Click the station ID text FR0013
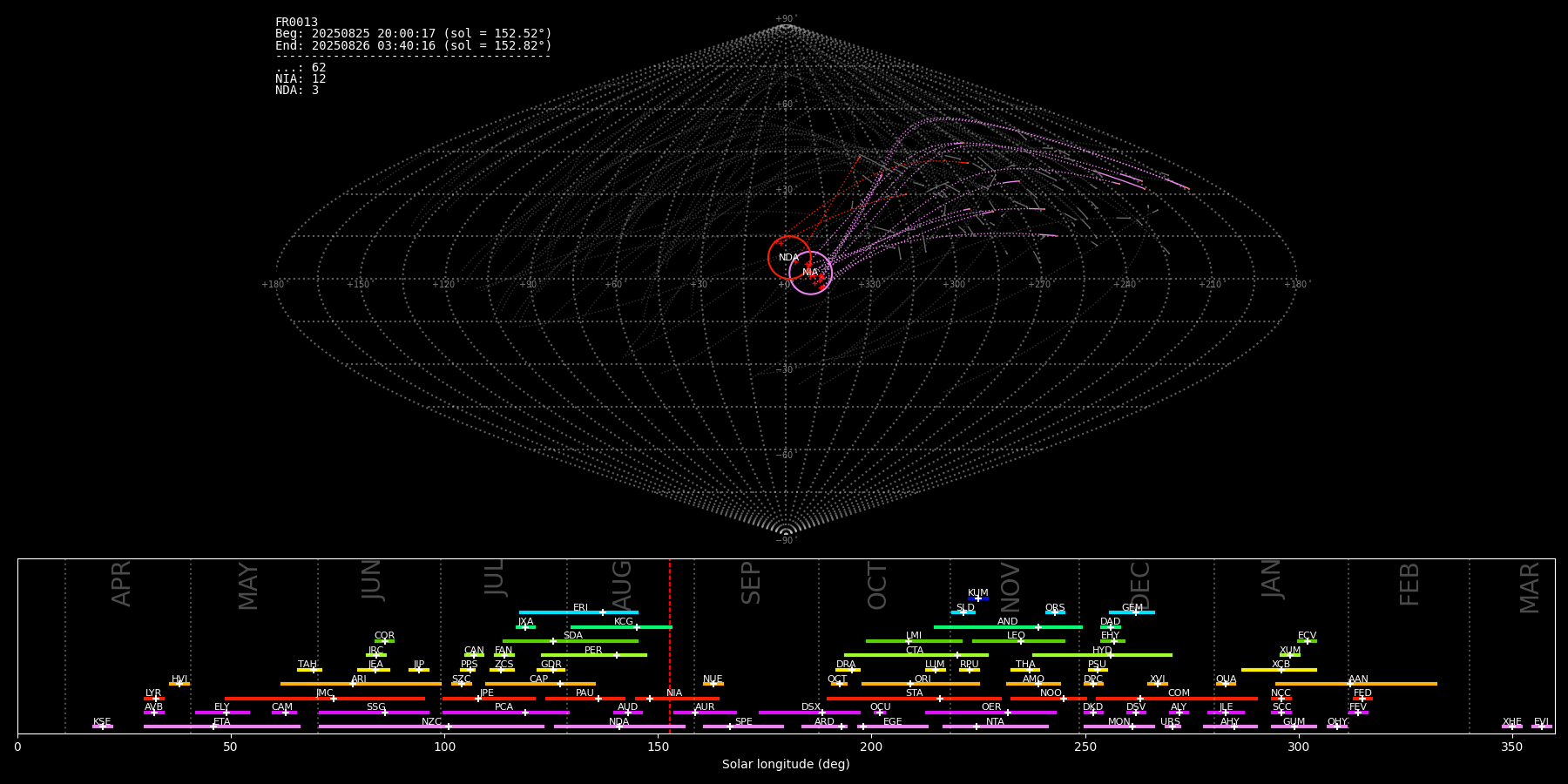The height and width of the screenshot is (784, 1568). coord(296,22)
